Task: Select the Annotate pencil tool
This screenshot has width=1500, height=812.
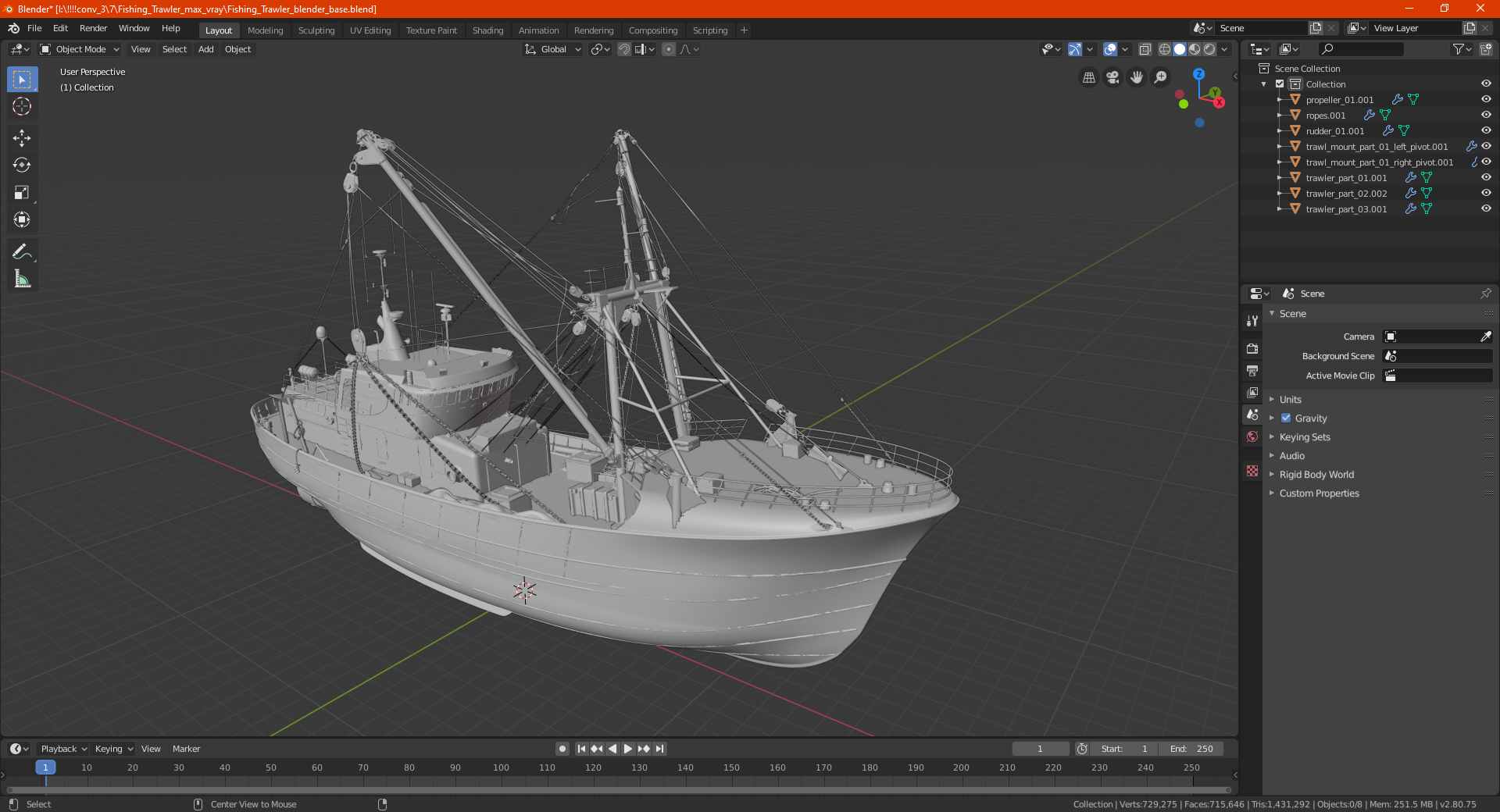Action: [x=22, y=251]
